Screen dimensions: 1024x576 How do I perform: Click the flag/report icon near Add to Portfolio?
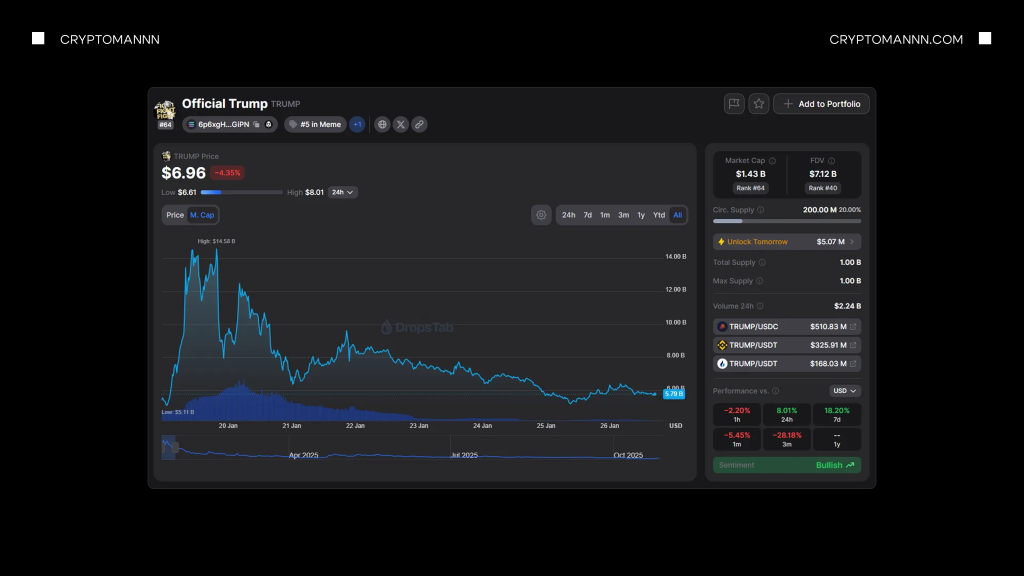pyautogui.click(x=734, y=103)
